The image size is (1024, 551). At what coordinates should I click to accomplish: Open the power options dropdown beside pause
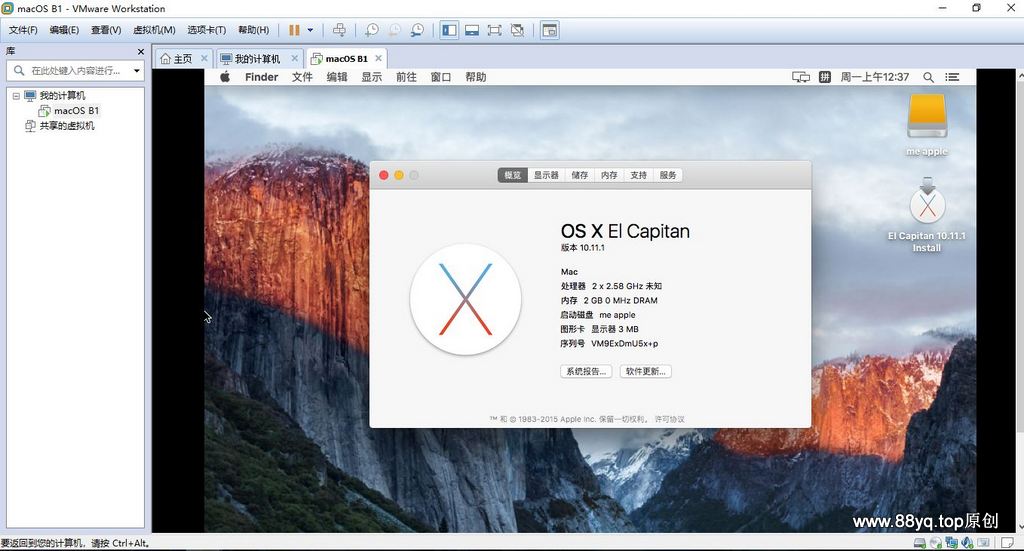(310, 30)
